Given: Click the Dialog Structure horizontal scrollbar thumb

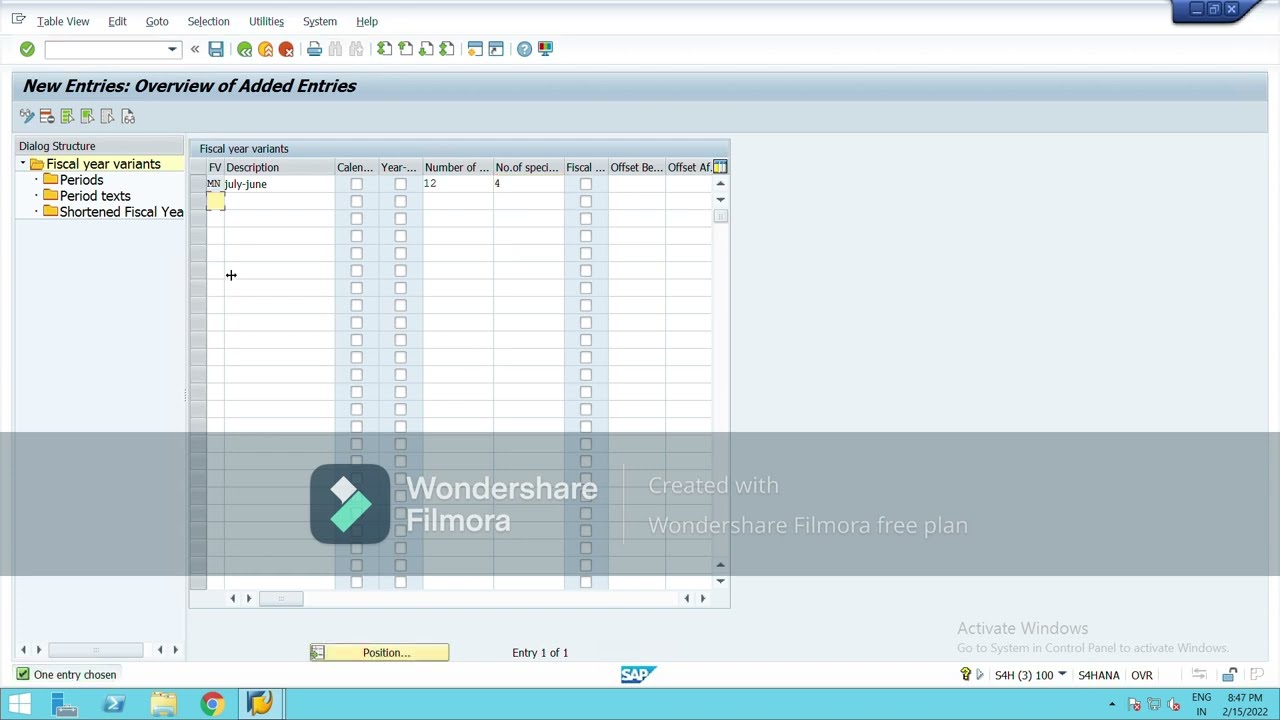Looking at the screenshot, I should tap(95, 651).
